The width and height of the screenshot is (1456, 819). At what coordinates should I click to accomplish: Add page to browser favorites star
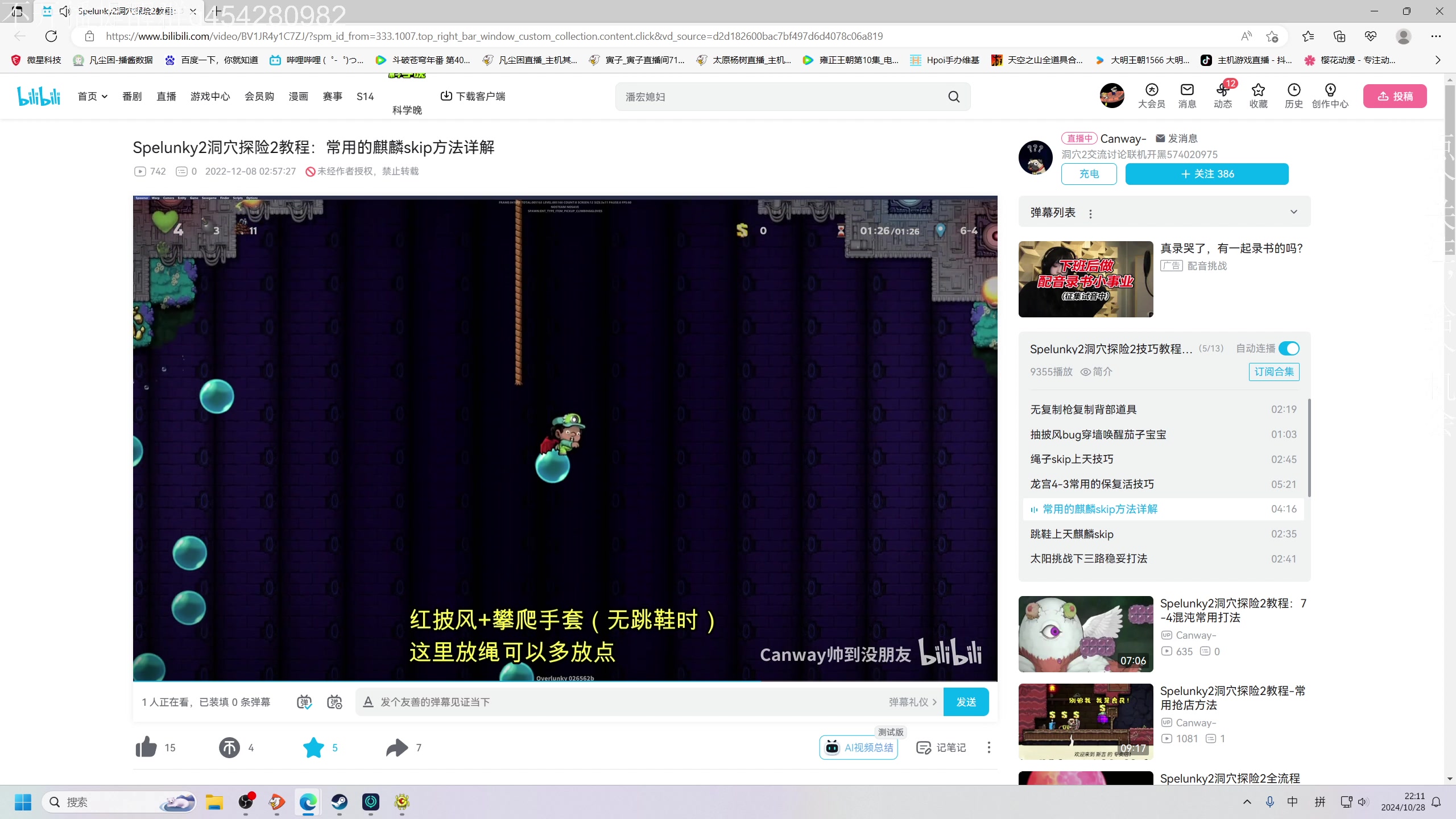coord(1272,36)
